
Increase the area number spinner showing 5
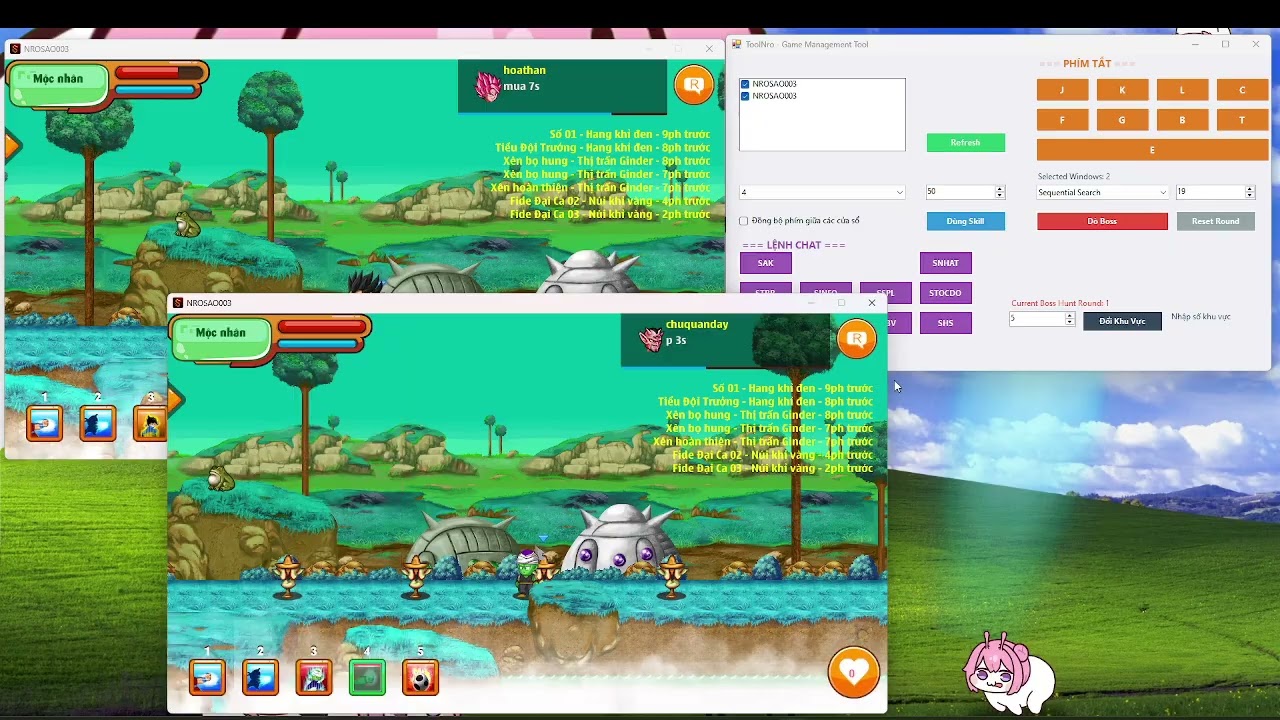[1070, 315]
